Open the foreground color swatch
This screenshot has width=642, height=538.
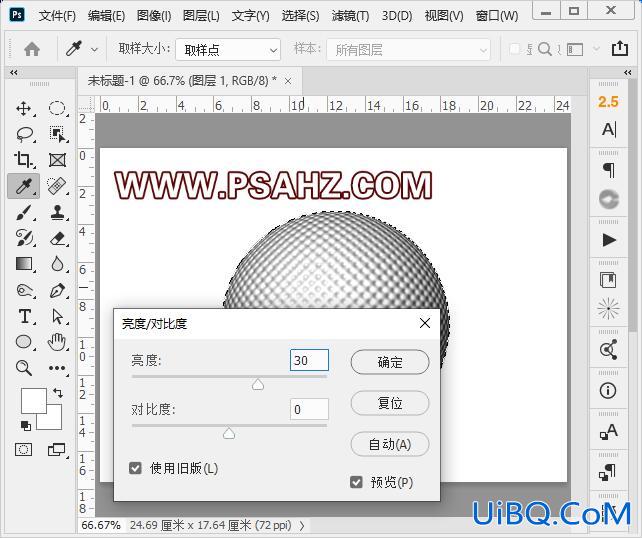click(34, 400)
